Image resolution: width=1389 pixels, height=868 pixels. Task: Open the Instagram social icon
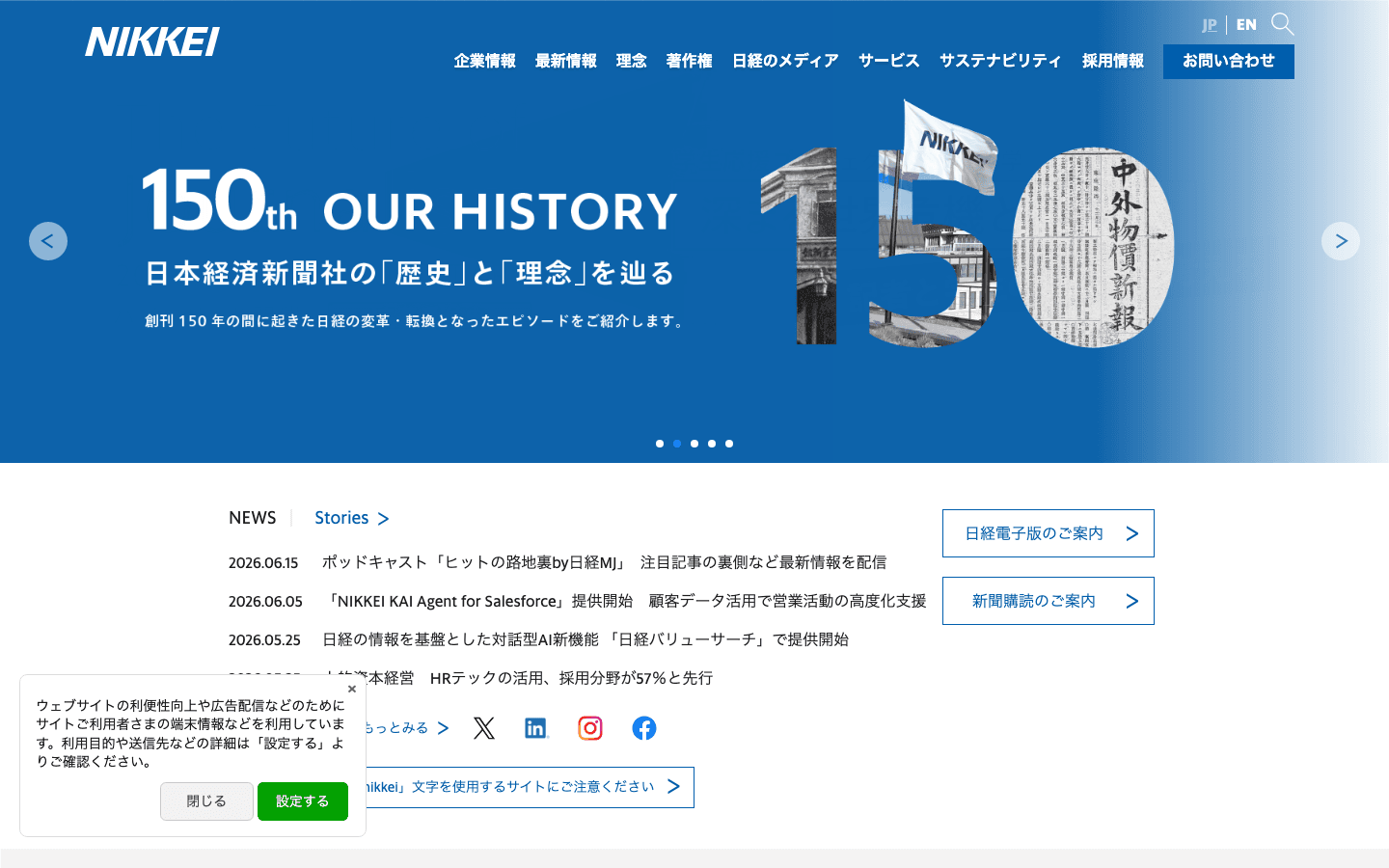(590, 728)
